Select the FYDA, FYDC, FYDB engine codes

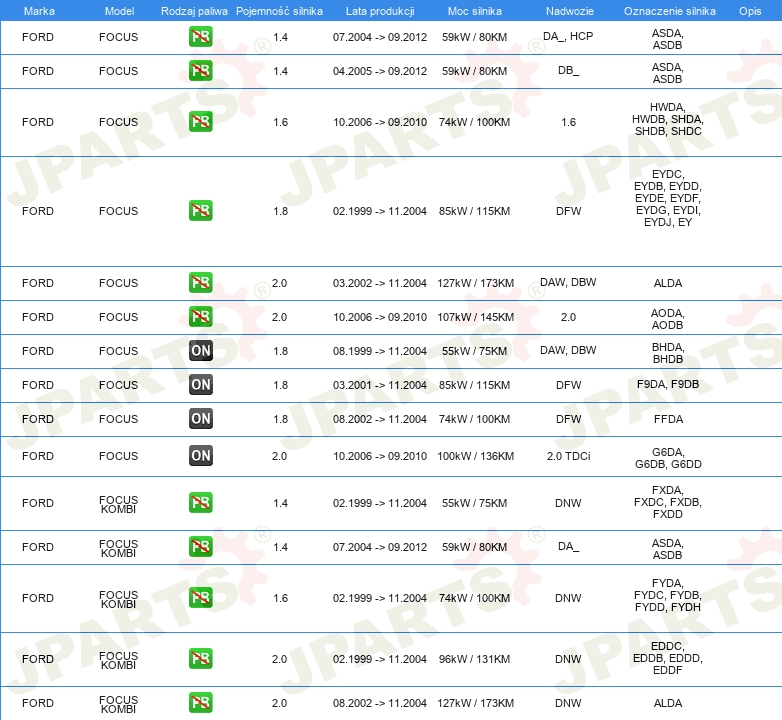click(x=668, y=595)
